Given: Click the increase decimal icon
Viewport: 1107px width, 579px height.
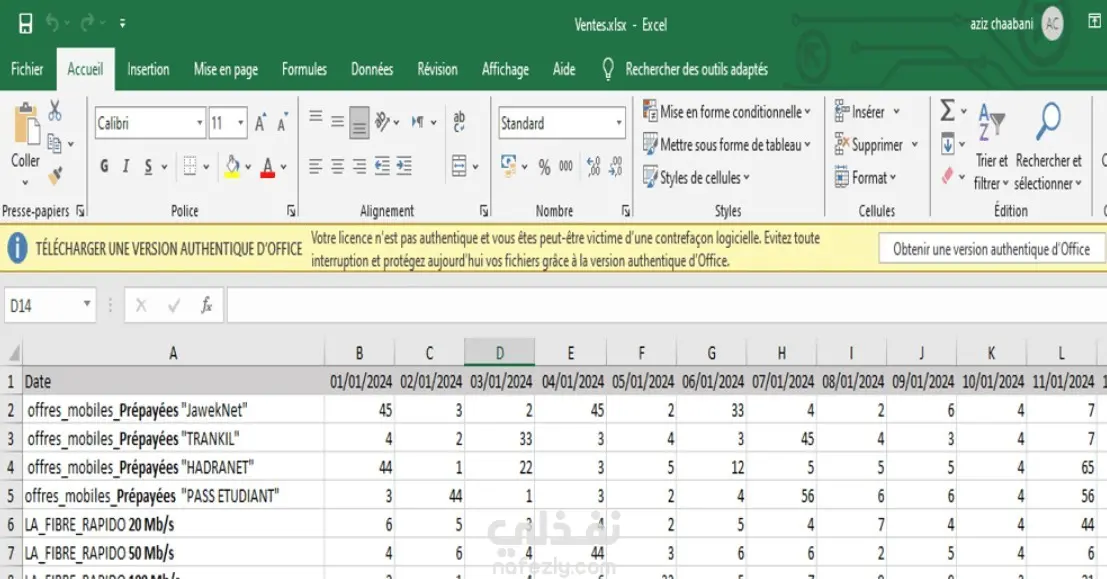Looking at the screenshot, I should (x=594, y=167).
